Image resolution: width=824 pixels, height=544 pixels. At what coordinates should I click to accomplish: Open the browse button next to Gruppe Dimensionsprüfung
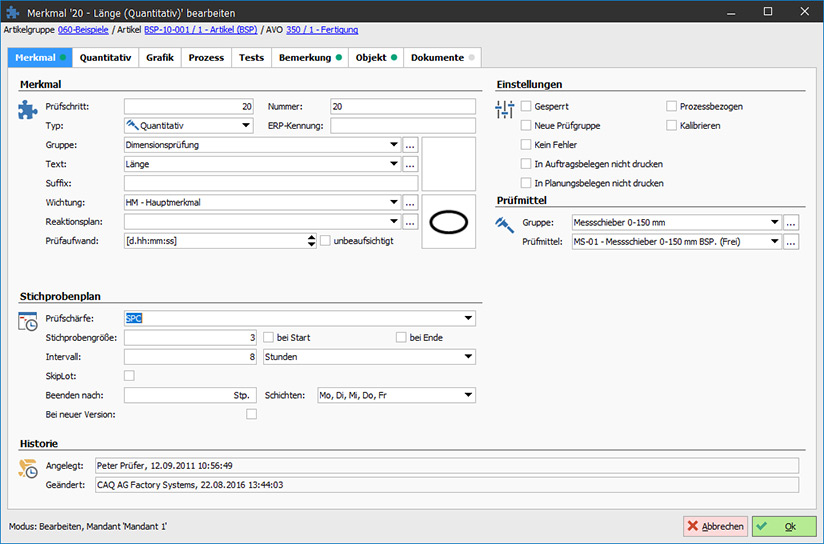point(410,145)
